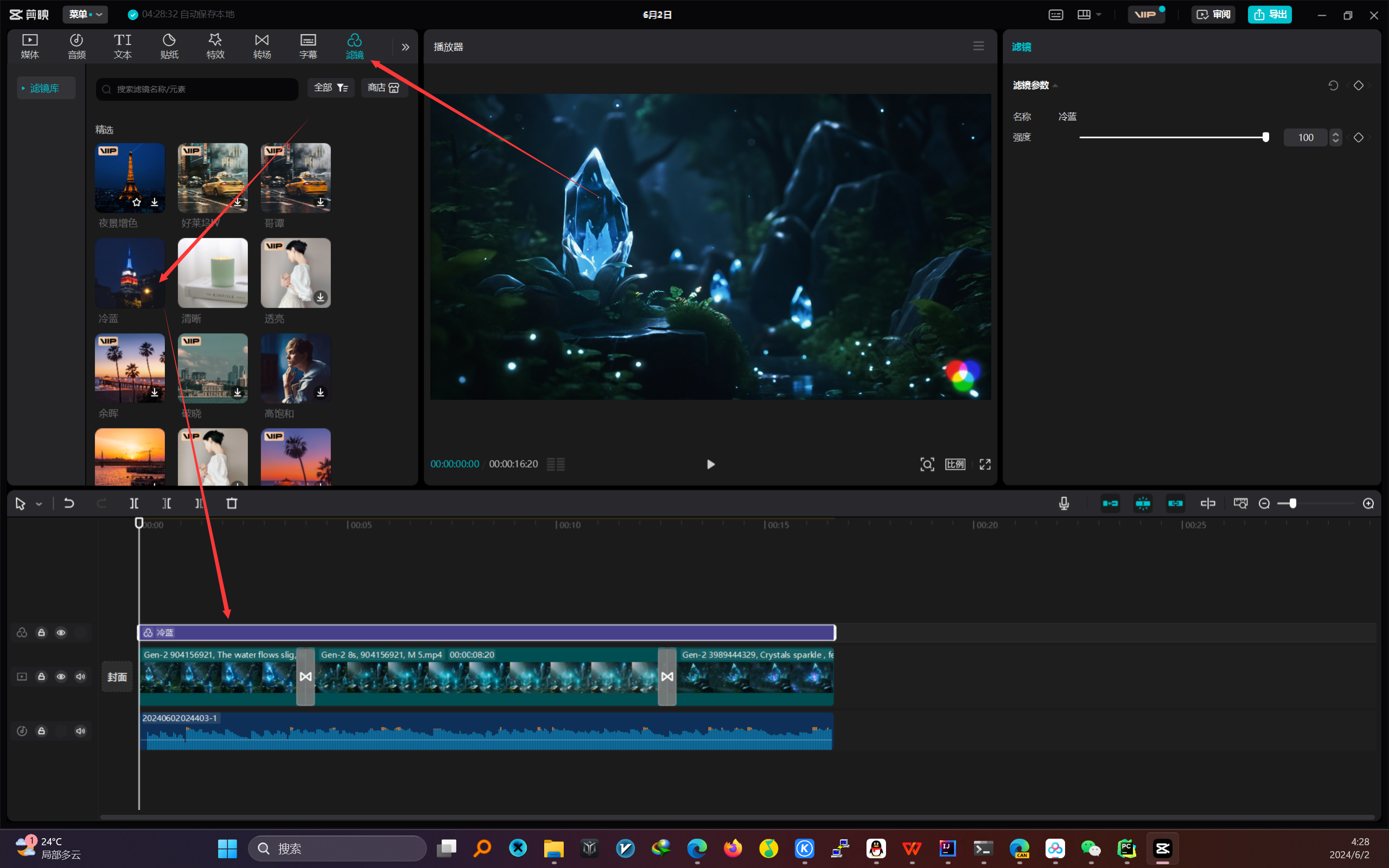Image resolution: width=1389 pixels, height=868 pixels.
Task: Click the timeline zoom slider handle
Action: click(1292, 503)
